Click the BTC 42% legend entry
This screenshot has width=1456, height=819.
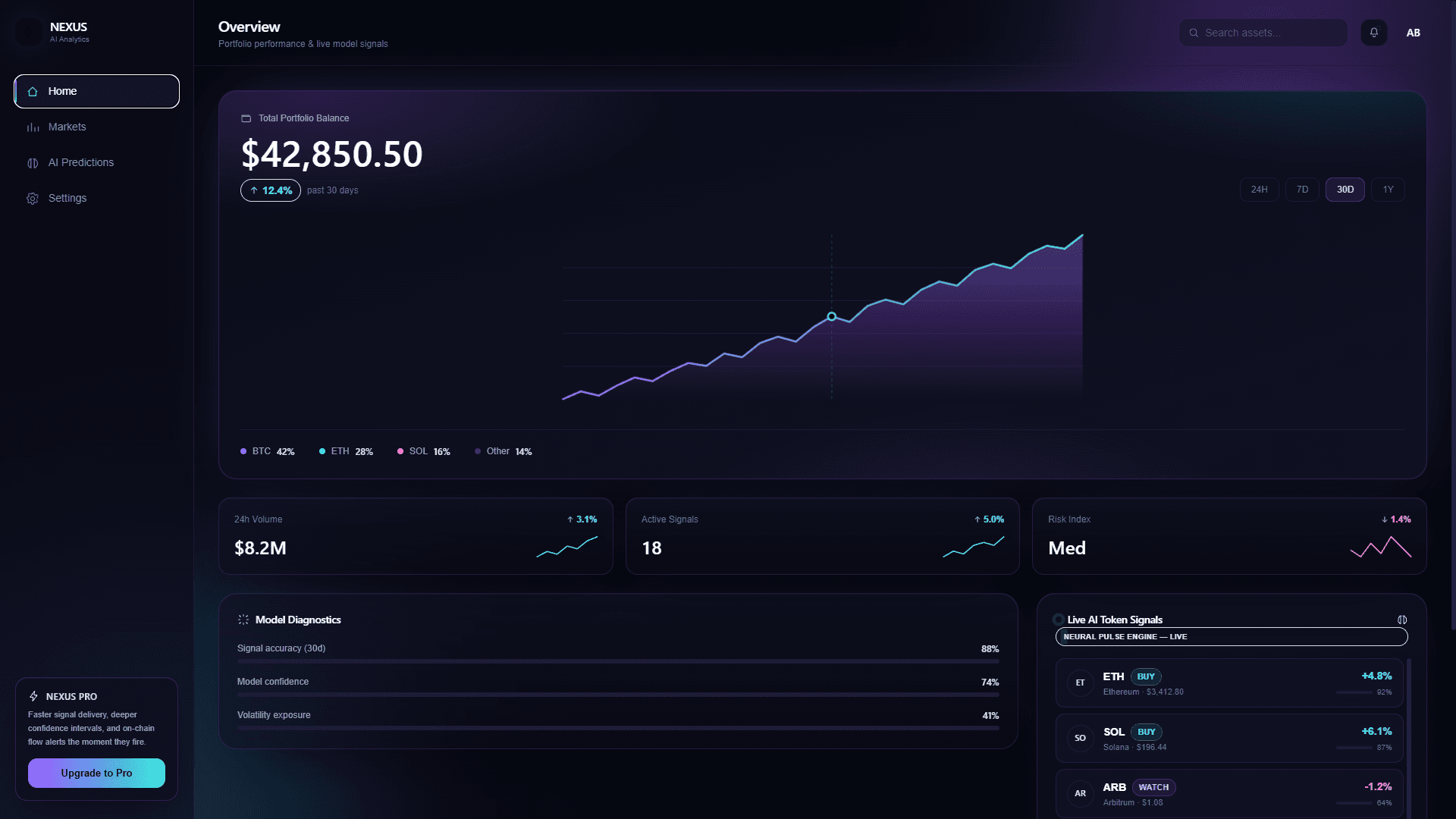tap(268, 451)
